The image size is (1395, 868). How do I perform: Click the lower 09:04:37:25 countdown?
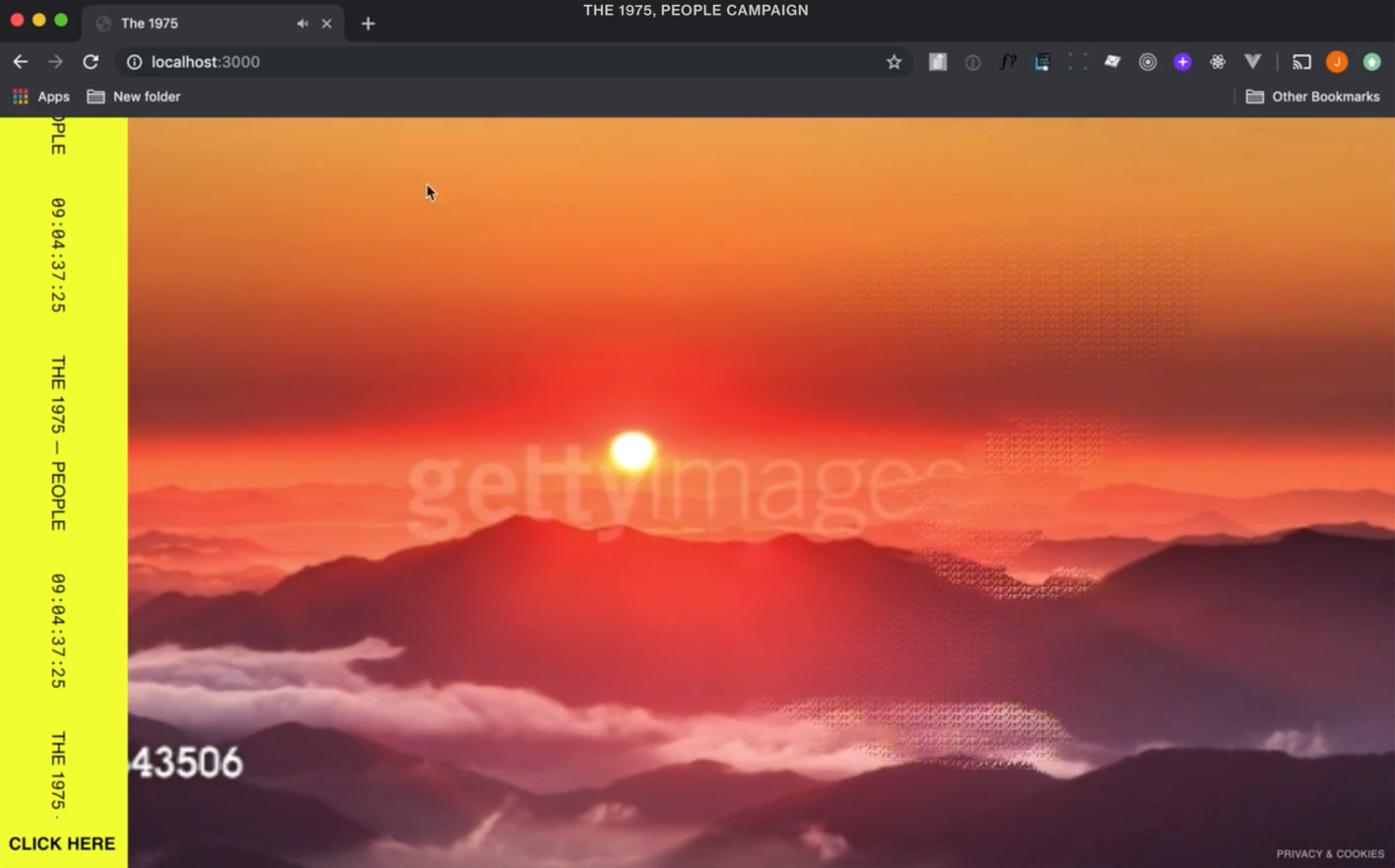pyautogui.click(x=58, y=631)
